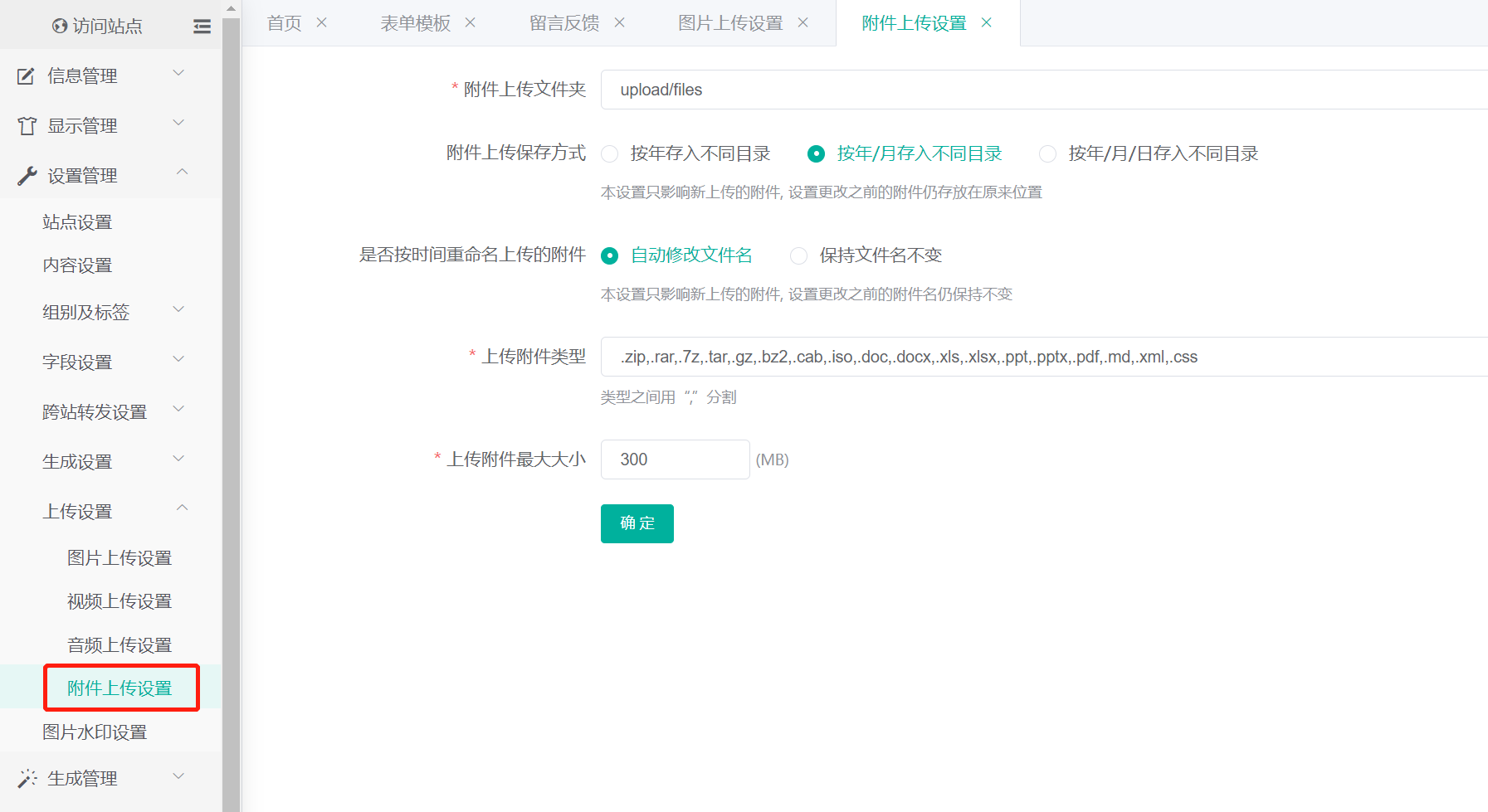Expand the 组别及标签 submenu
Viewport: 1488px width, 812px height.
coord(178,310)
